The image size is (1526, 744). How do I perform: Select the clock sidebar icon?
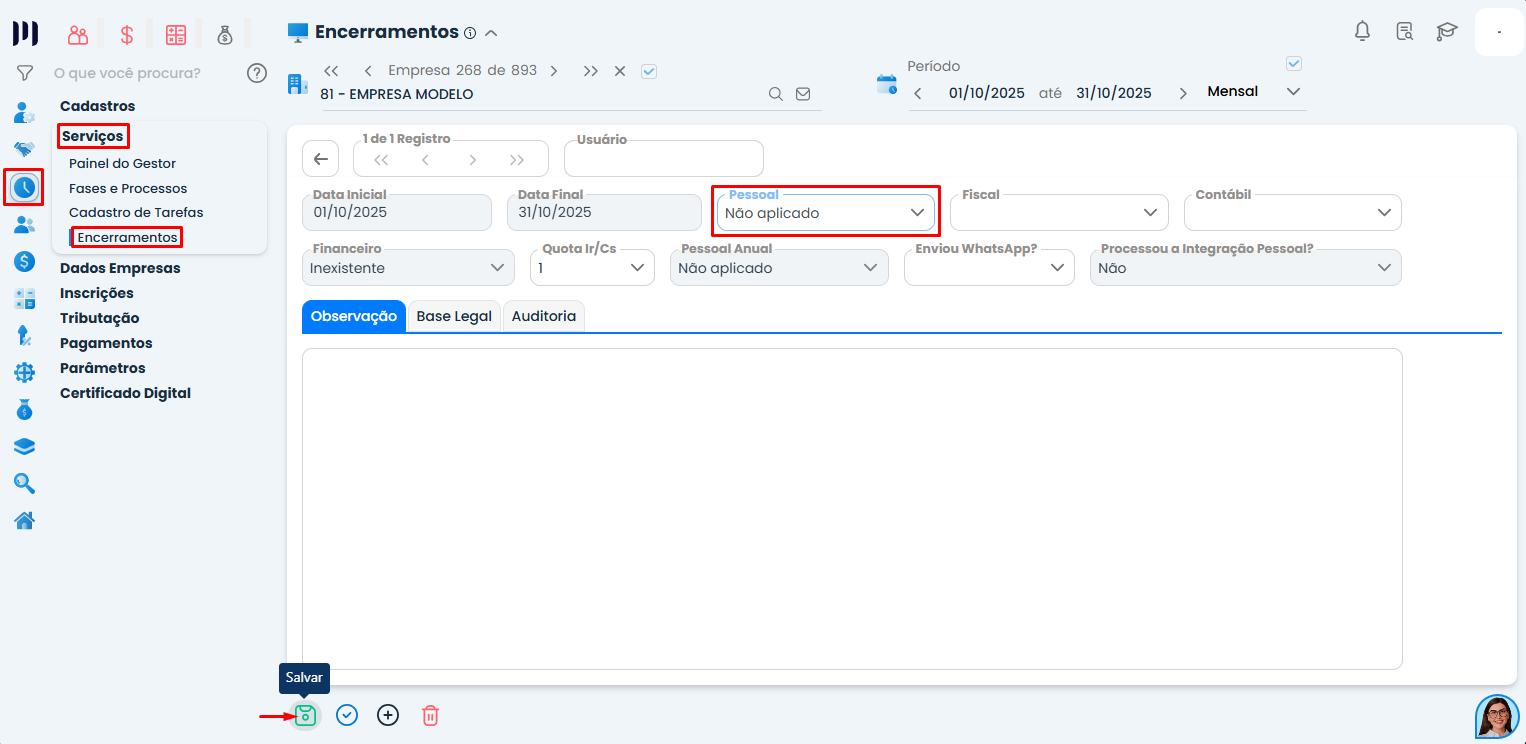tap(25, 187)
